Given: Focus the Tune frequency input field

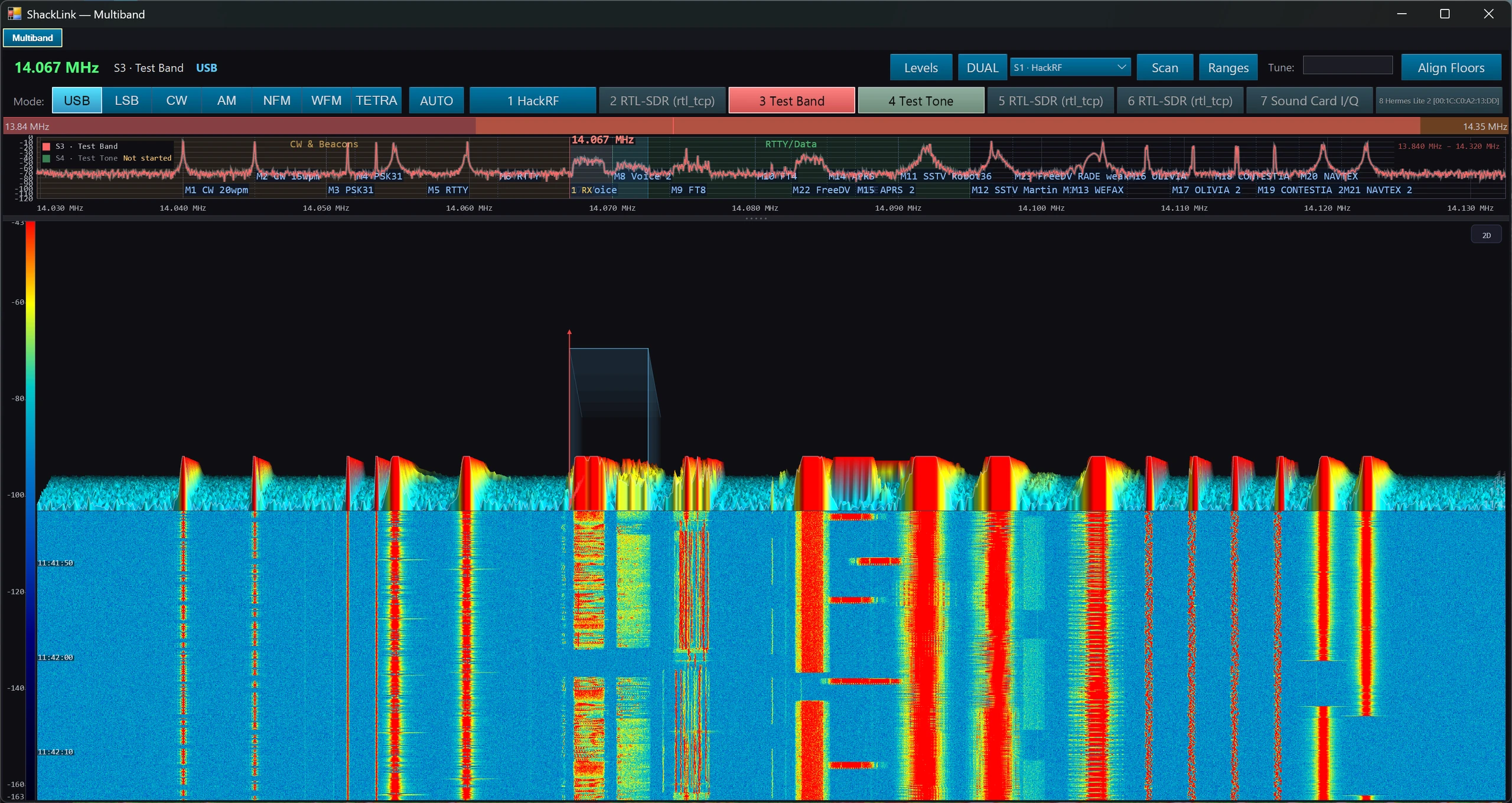Looking at the screenshot, I should click(x=1347, y=65).
